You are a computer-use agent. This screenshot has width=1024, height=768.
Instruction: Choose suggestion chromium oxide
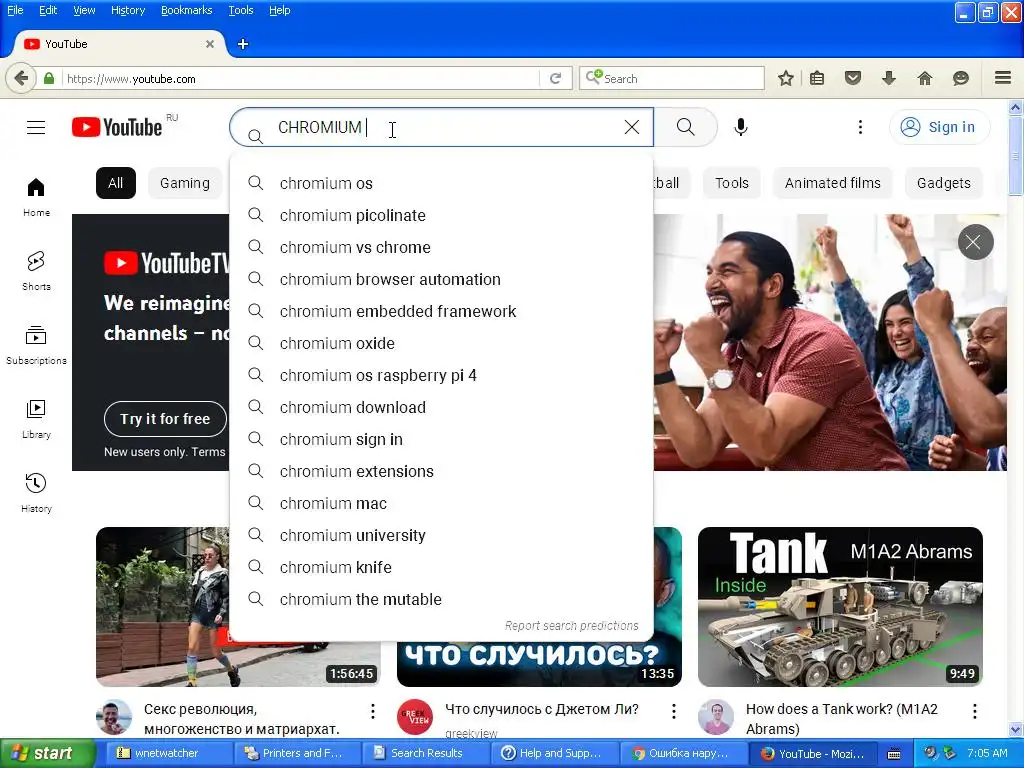pyautogui.click(x=441, y=344)
